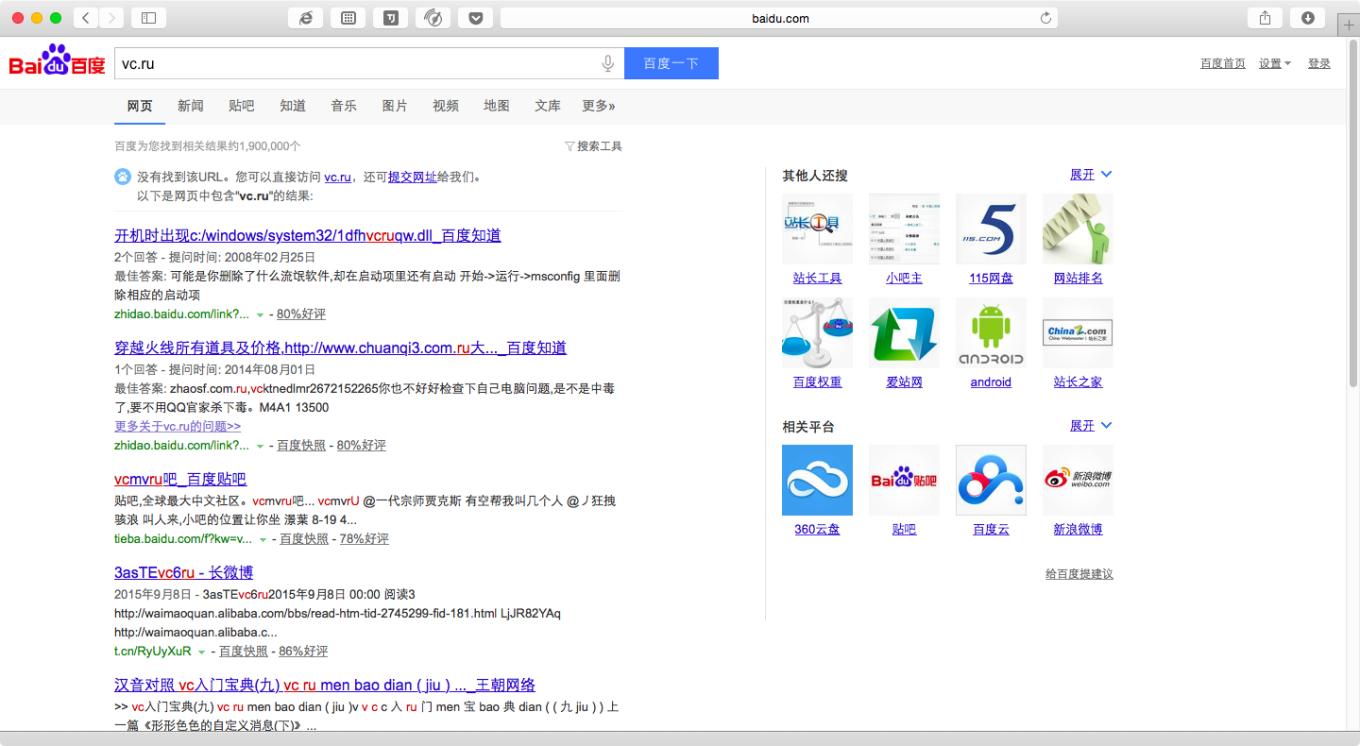Click the China Z.com 站长之家 image

(x=1078, y=333)
